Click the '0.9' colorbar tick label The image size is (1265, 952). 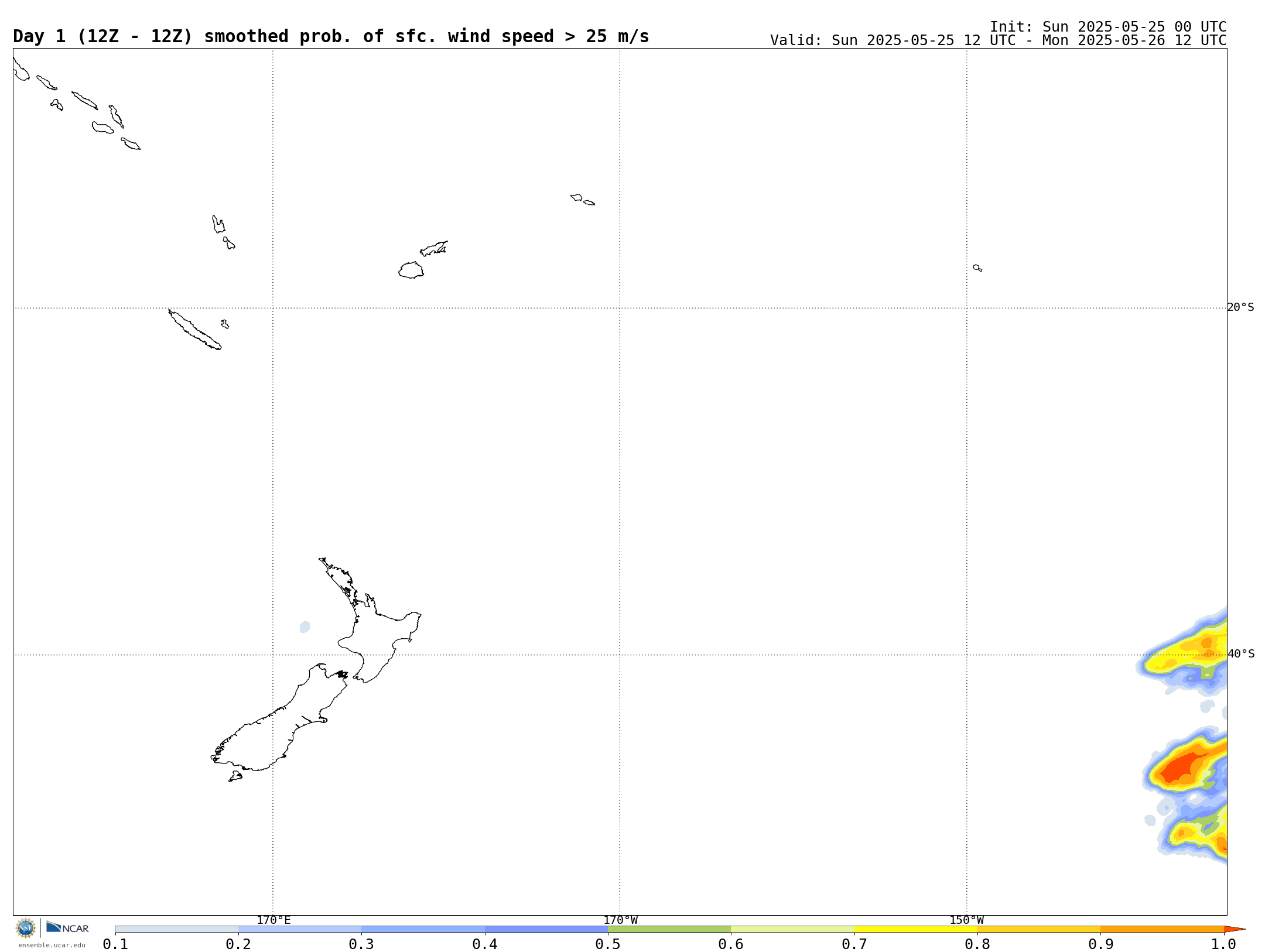tap(1100, 944)
